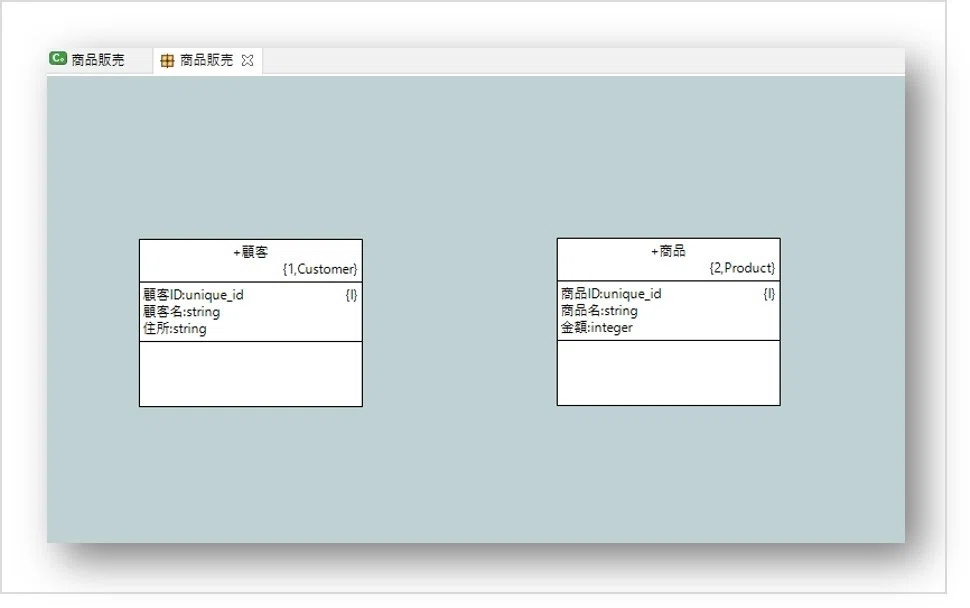This screenshot has width=970, height=608.
Task: Select the +顧客 class title
Action: [251, 252]
